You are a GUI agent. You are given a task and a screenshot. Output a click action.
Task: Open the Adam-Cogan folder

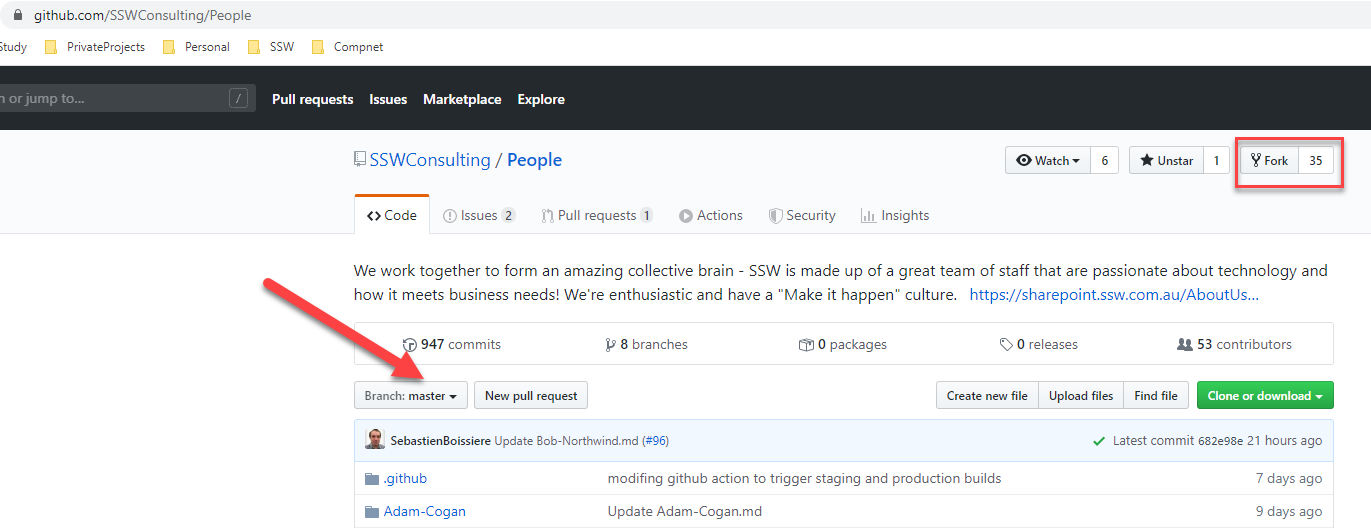(425, 512)
